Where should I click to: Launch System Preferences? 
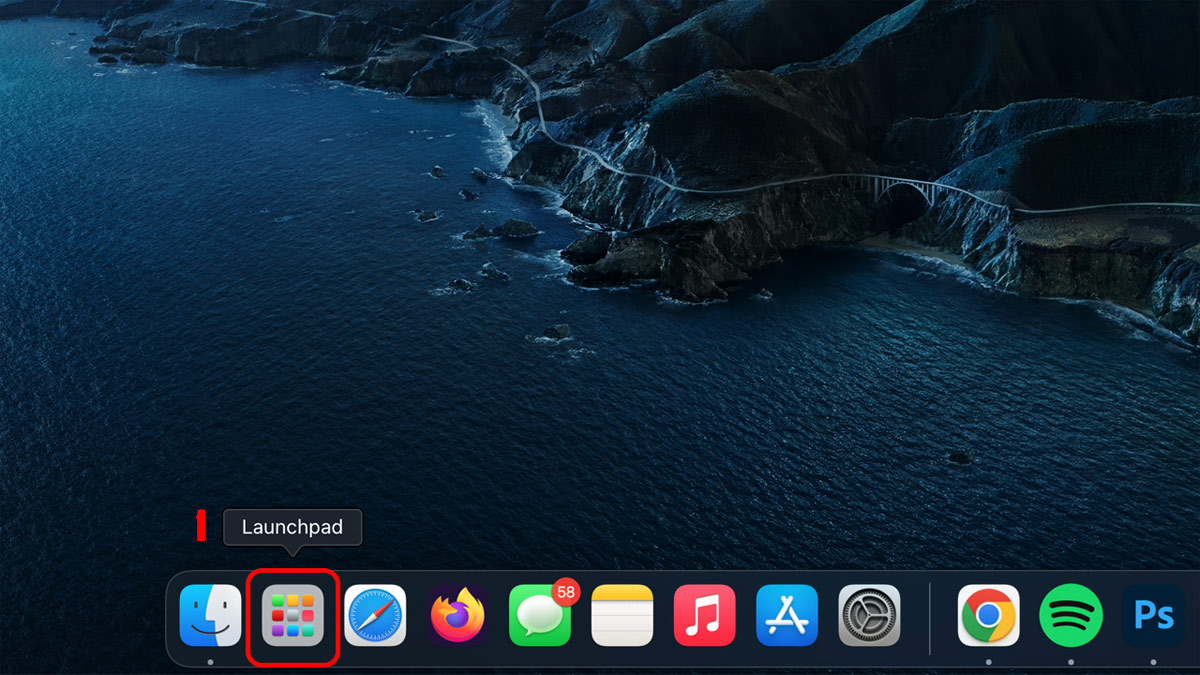pyautogui.click(x=869, y=616)
